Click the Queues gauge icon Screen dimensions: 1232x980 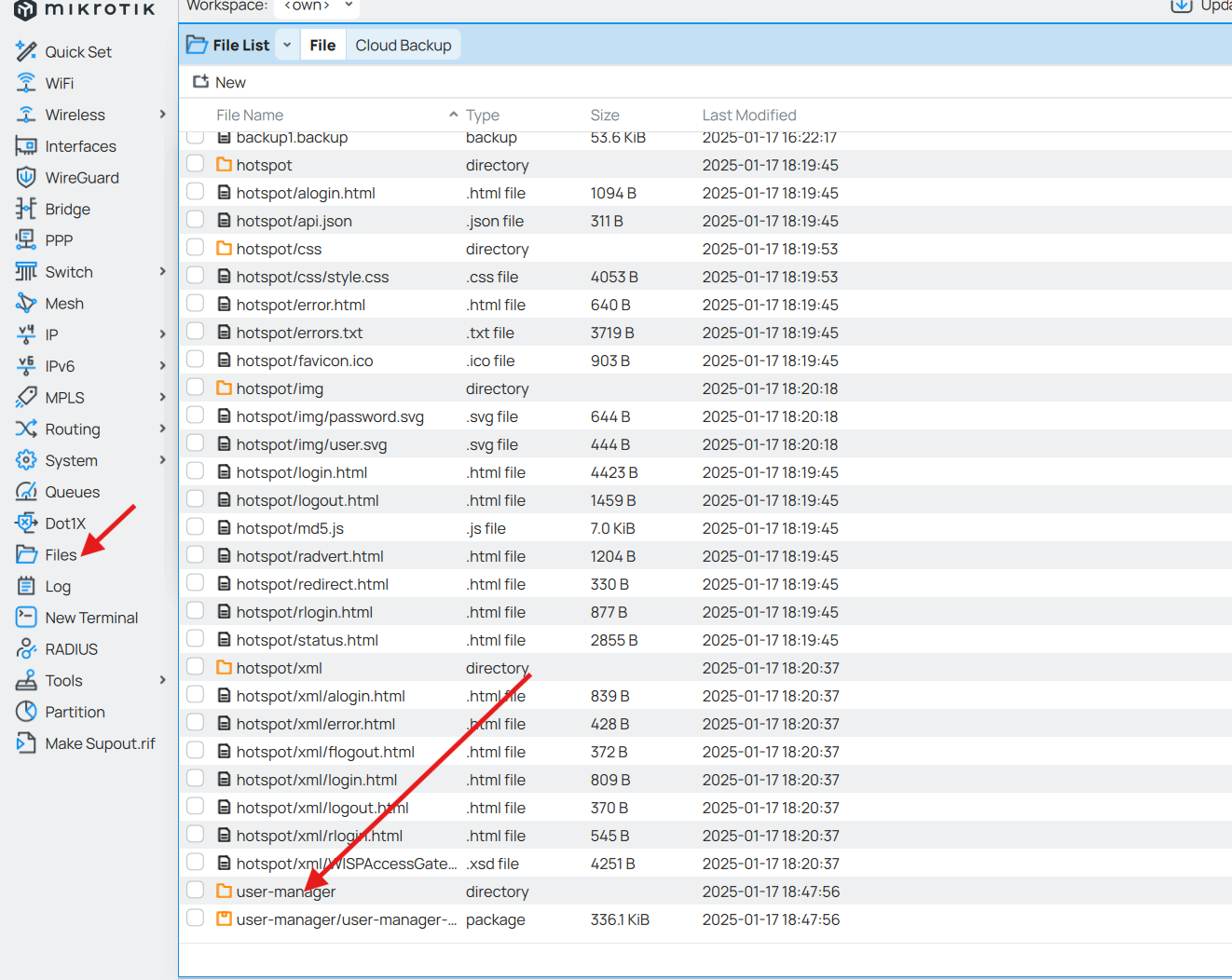click(x=26, y=492)
